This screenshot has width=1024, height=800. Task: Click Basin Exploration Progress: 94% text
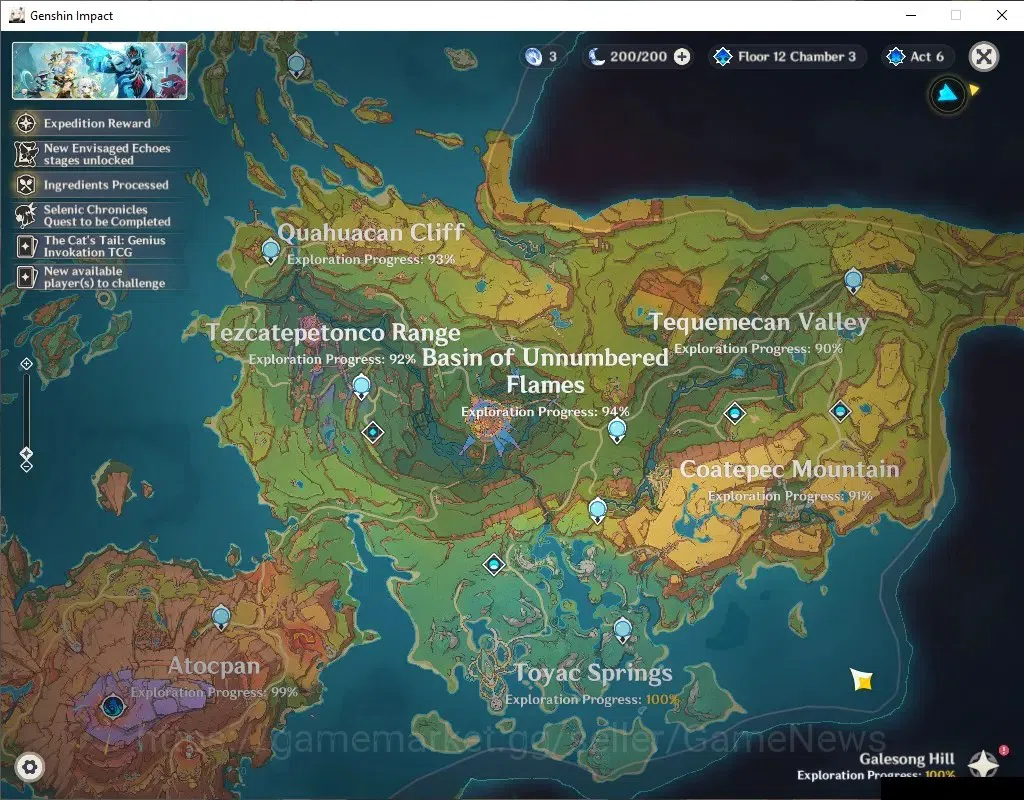[x=545, y=412]
